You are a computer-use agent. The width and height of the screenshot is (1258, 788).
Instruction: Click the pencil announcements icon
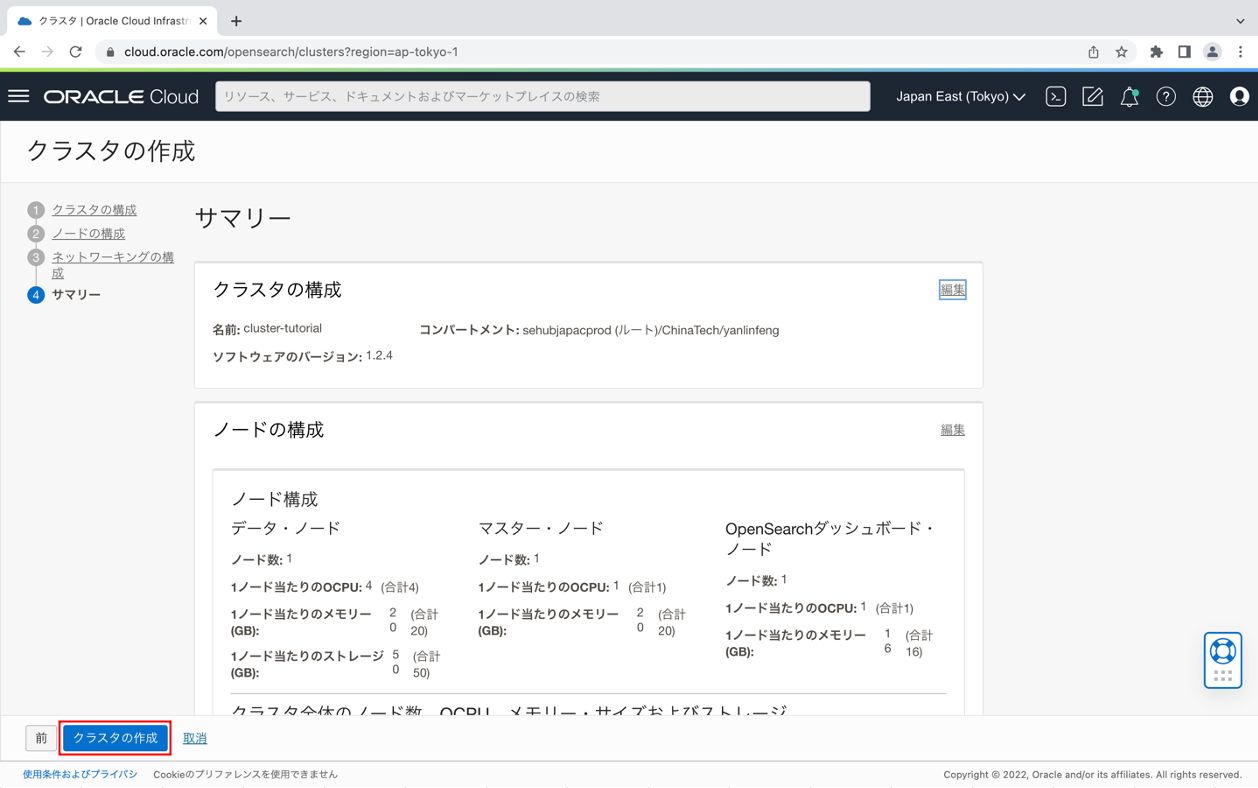(1092, 96)
